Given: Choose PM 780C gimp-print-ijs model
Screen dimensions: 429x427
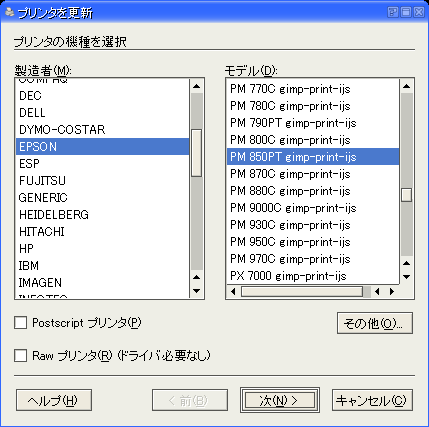Looking at the screenshot, I should [x=313, y=106].
